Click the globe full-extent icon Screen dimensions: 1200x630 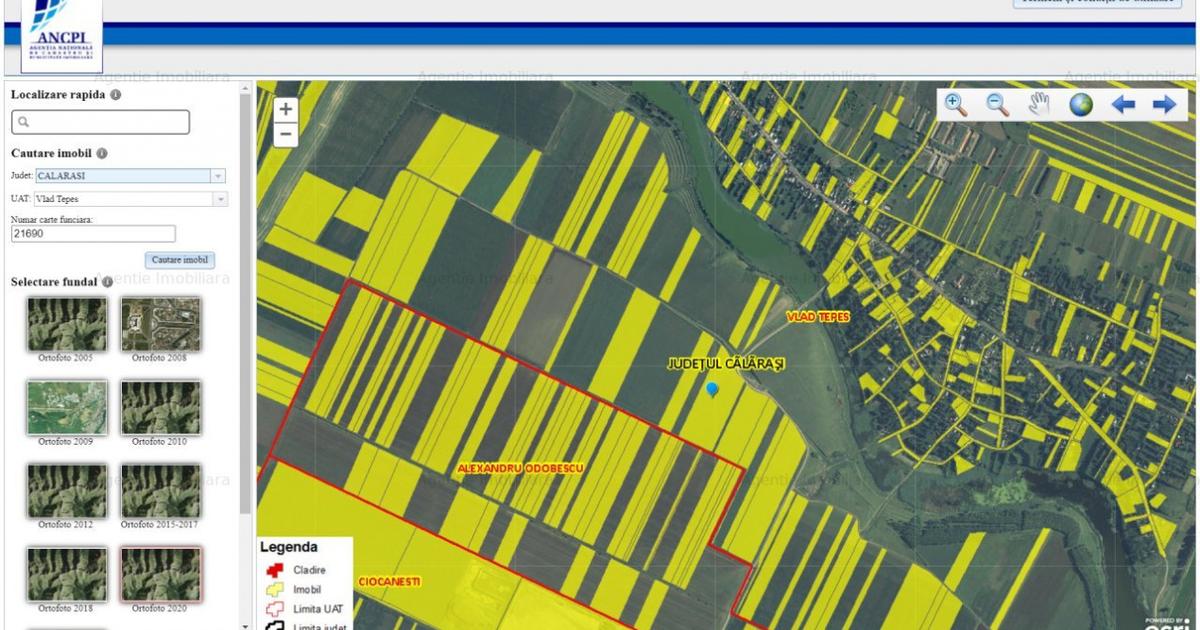click(x=1081, y=105)
